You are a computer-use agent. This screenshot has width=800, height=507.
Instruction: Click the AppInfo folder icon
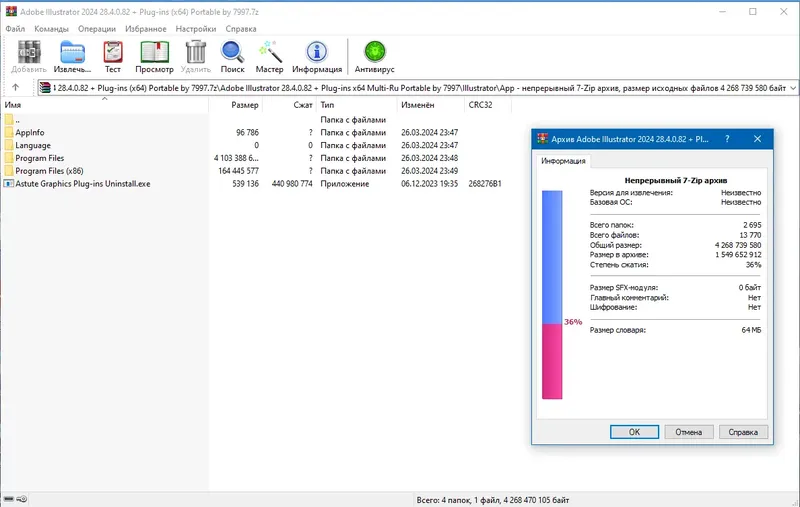pyautogui.click(x=9, y=132)
